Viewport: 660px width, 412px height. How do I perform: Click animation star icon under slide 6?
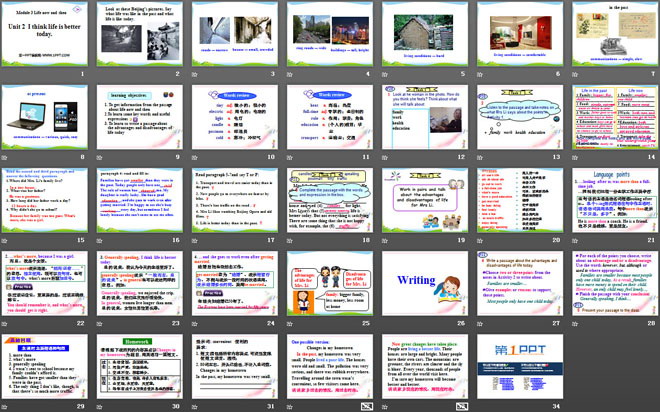point(480,74)
